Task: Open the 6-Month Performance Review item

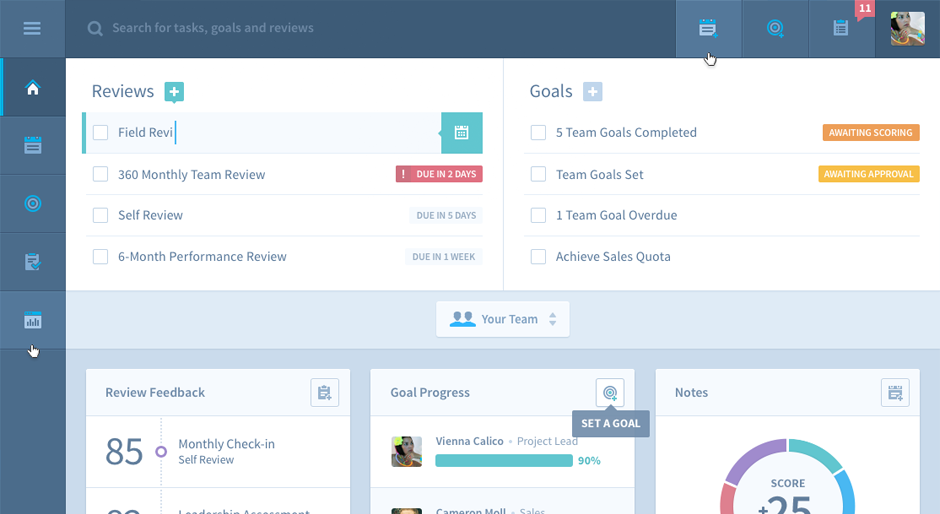Action: click(x=202, y=257)
